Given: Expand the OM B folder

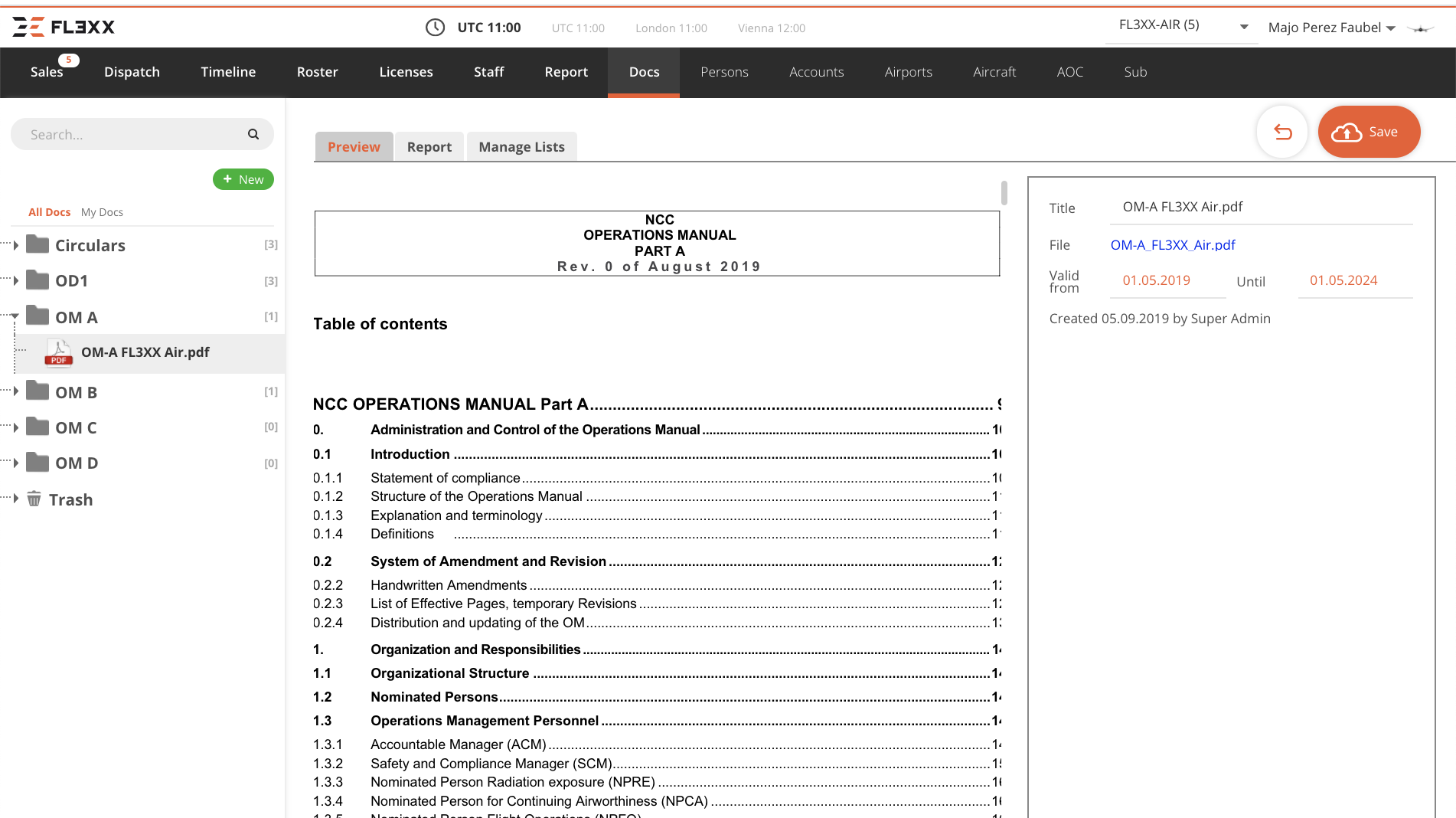Looking at the screenshot, I should (16, 391).
